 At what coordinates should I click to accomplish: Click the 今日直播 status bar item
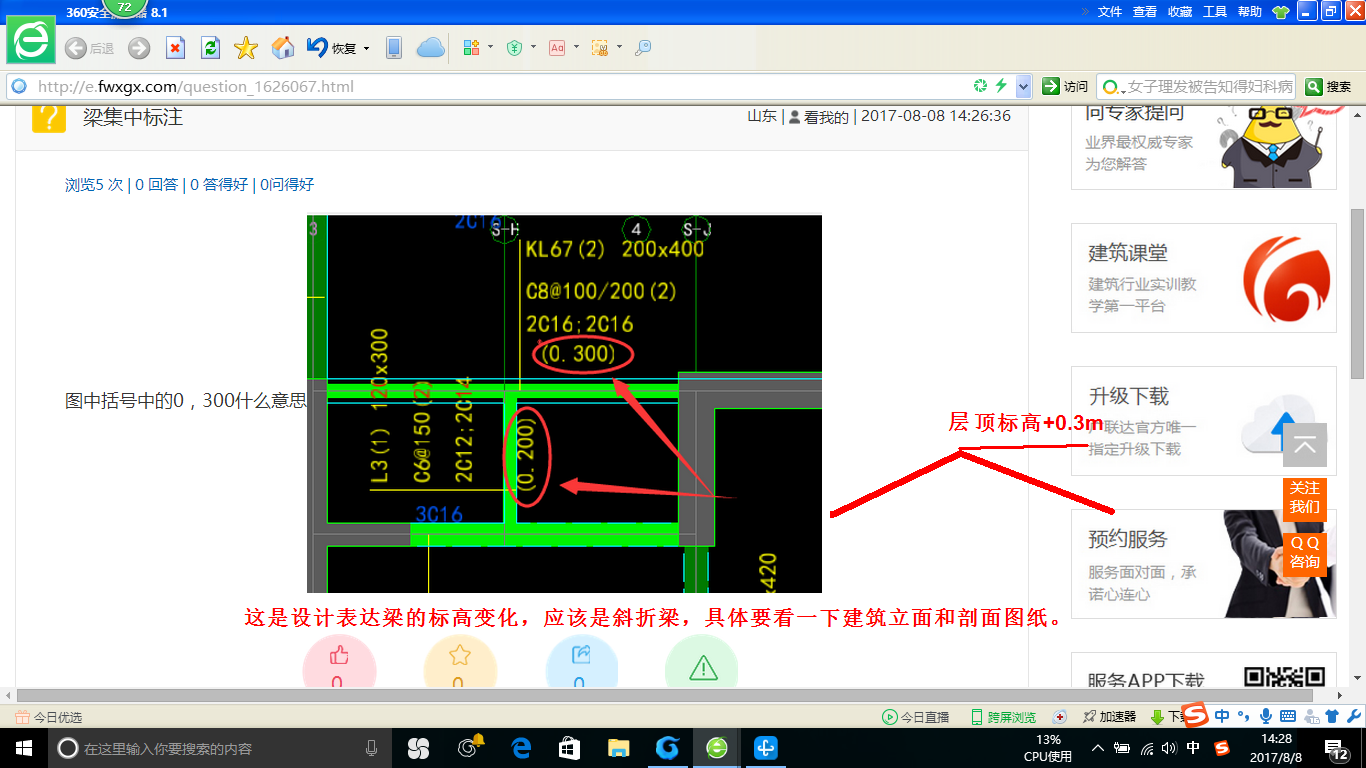coord(915,717)
